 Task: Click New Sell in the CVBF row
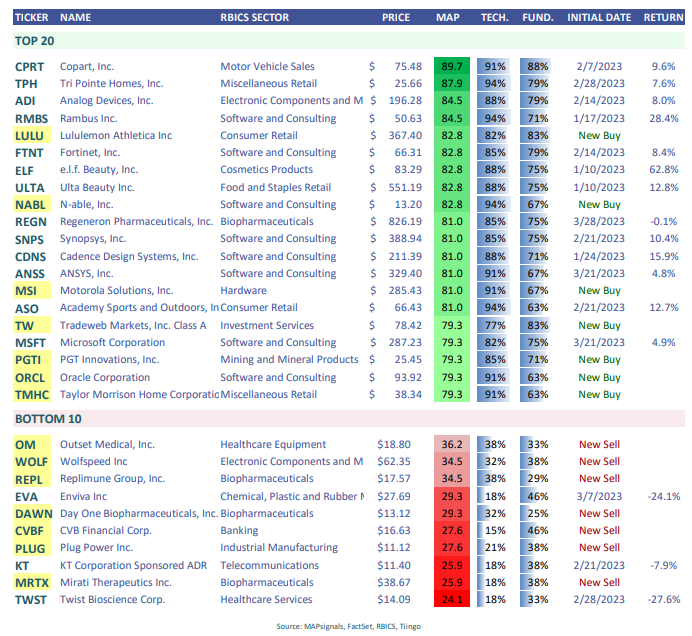(x=599, y=531)
